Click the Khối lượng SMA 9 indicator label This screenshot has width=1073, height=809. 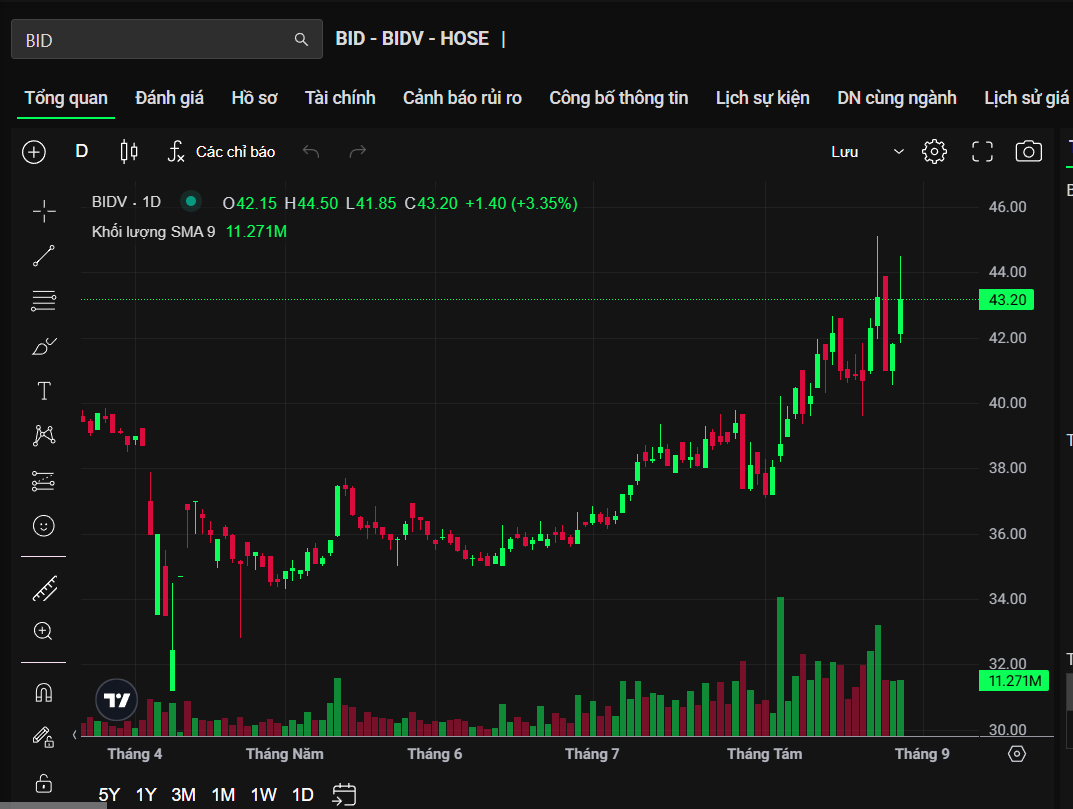[153, 232]
